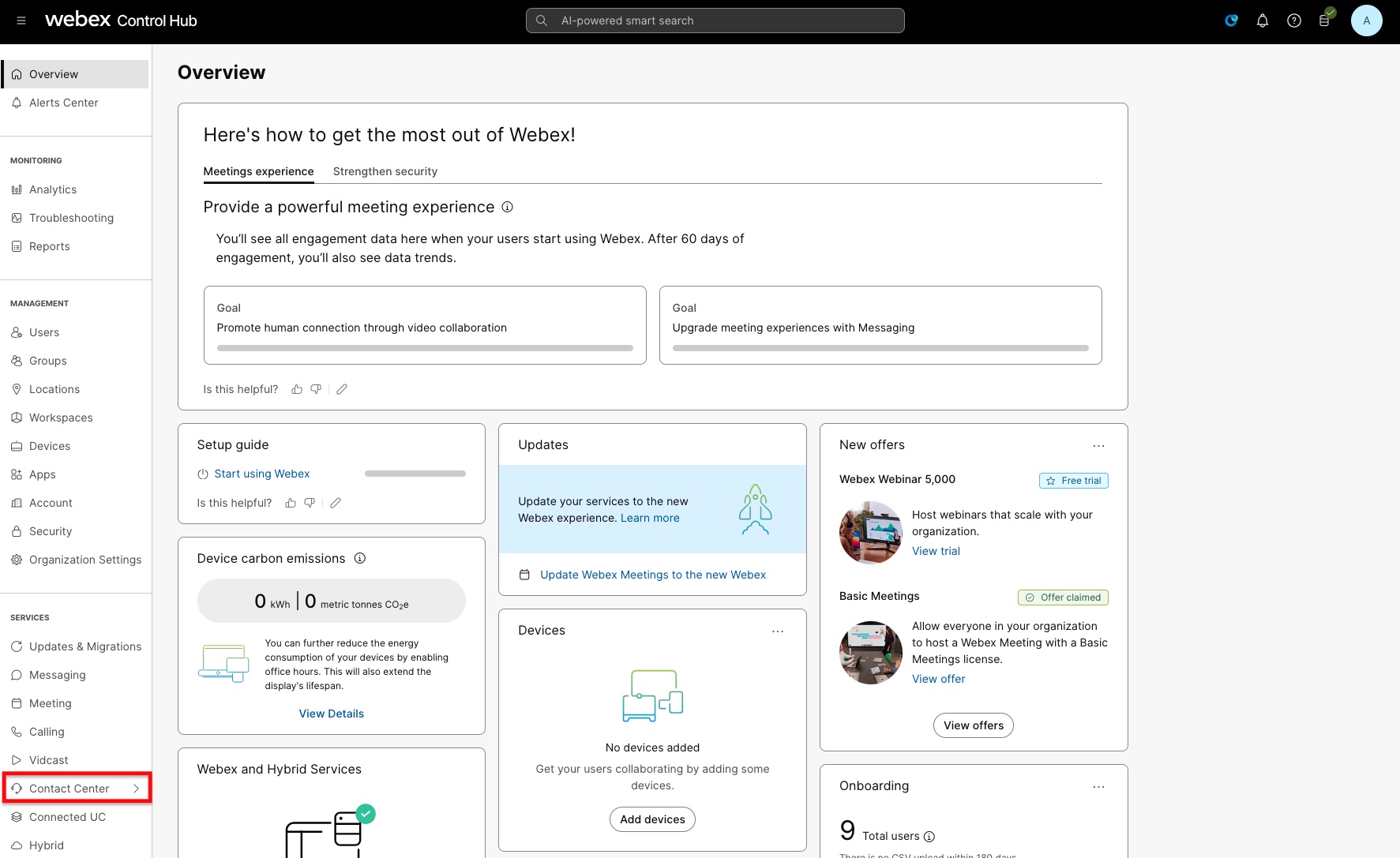The height and width of the screenshot is (858, 1400).
Task: Thumbs up the meetings experience section
Action: pyautogui.click(x=297, y=389)
